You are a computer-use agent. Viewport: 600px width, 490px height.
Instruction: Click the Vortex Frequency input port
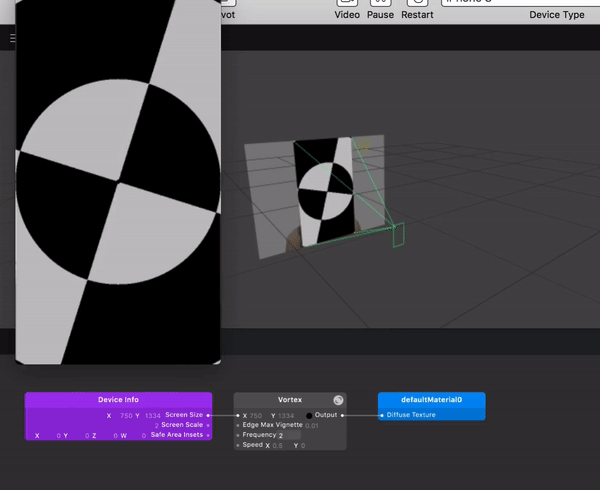[x=238, y=435]
